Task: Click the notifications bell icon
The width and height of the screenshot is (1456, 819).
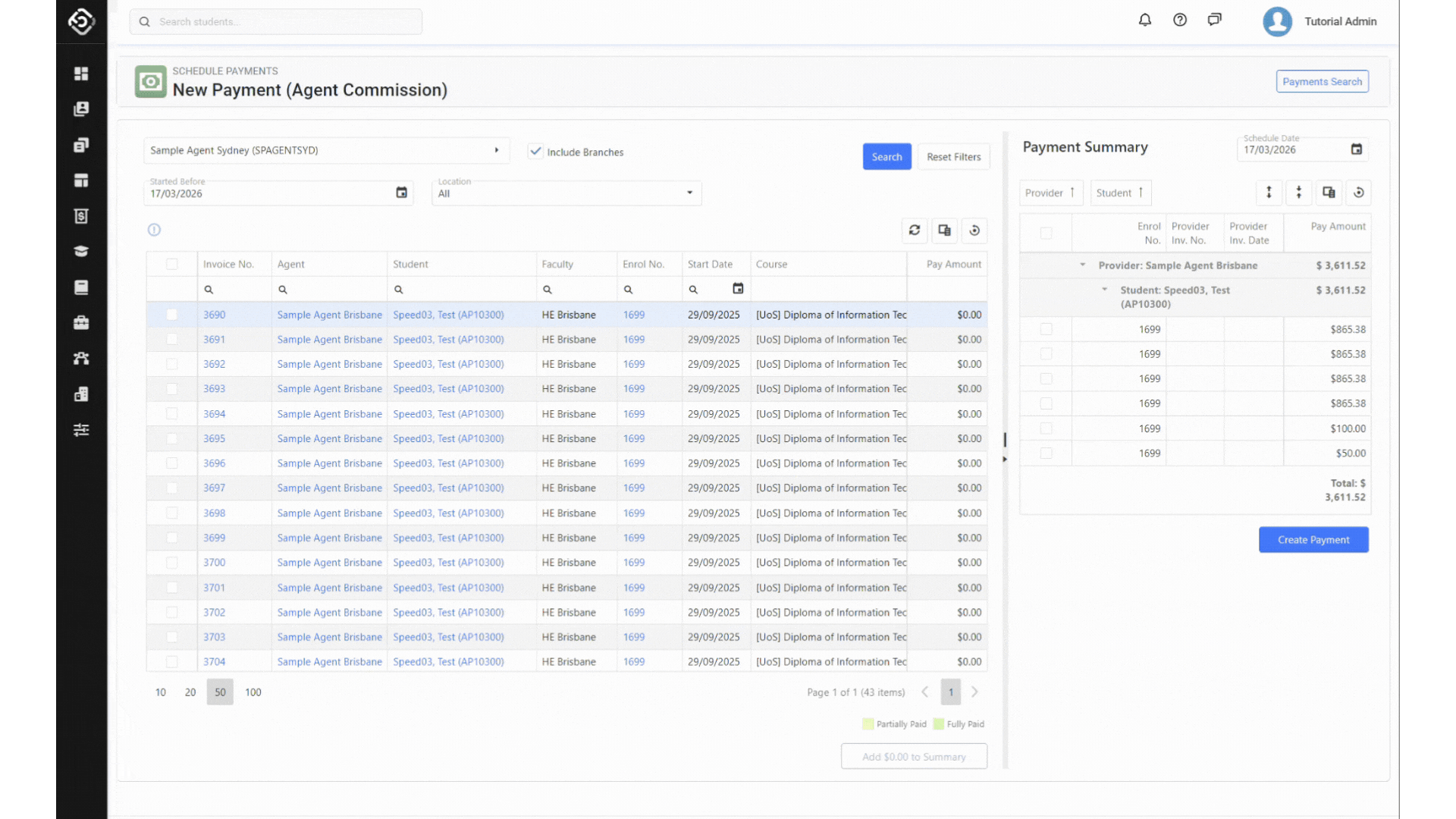Action: 1145,20
